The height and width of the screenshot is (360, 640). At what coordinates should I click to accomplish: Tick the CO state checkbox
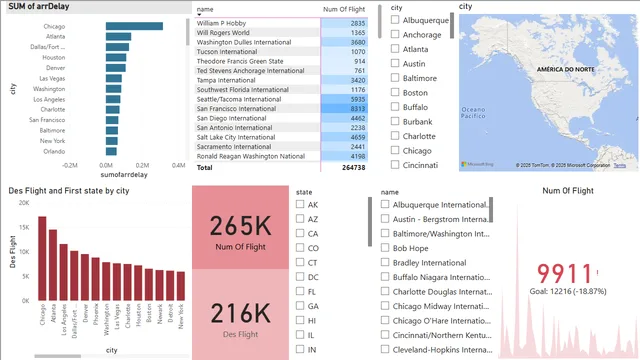(x=300, y=248)
